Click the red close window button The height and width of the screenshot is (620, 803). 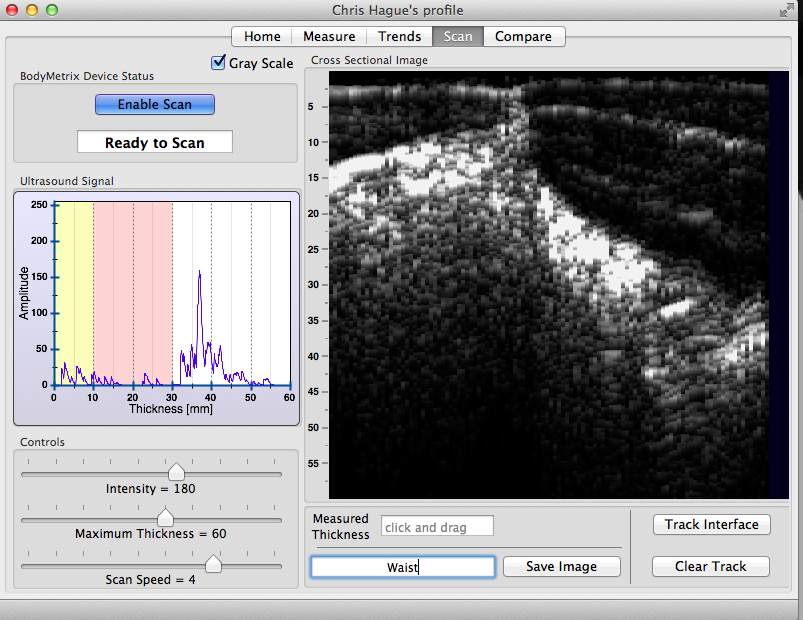click(12, 10)
